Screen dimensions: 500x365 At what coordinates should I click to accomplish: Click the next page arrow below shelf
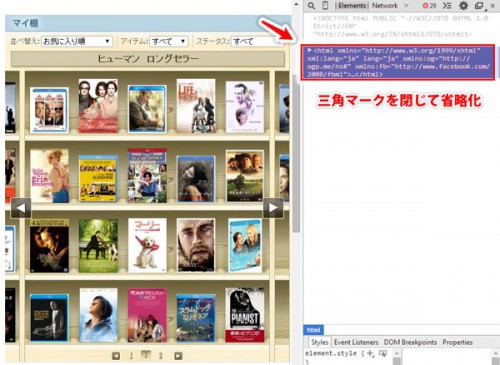tap(178, 356)
